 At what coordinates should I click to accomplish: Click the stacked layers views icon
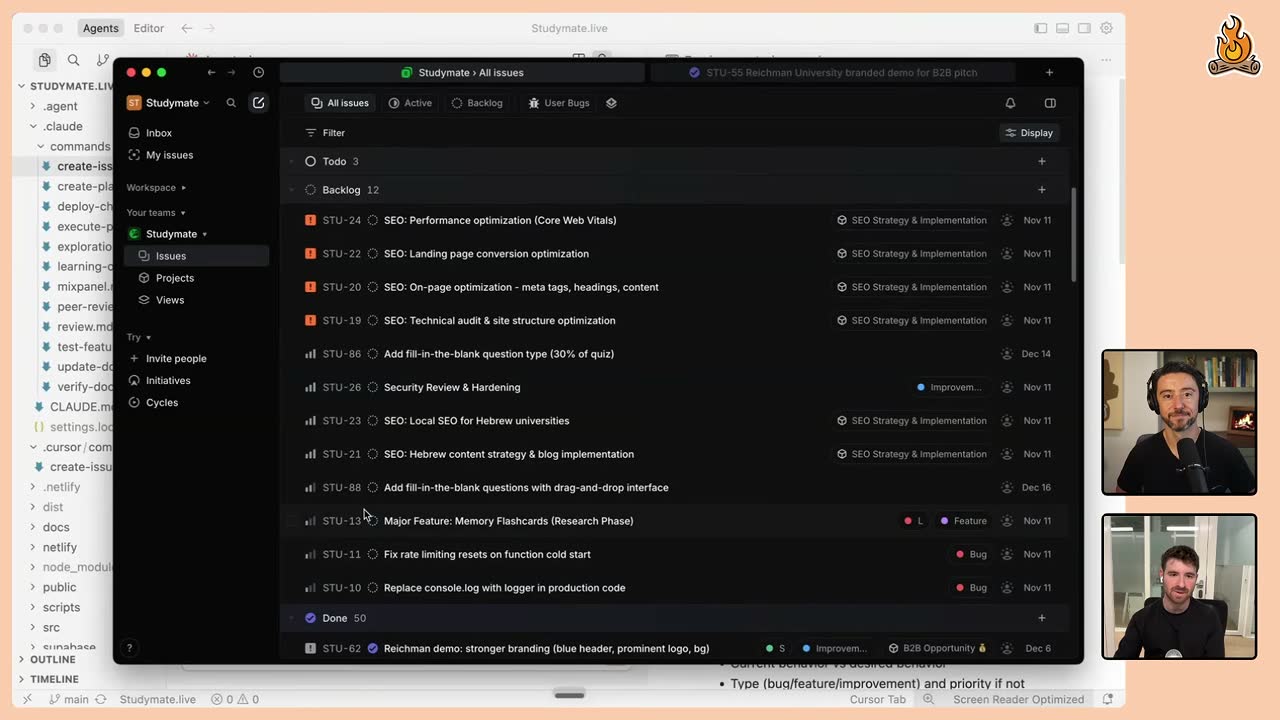[x=611, y=103]
